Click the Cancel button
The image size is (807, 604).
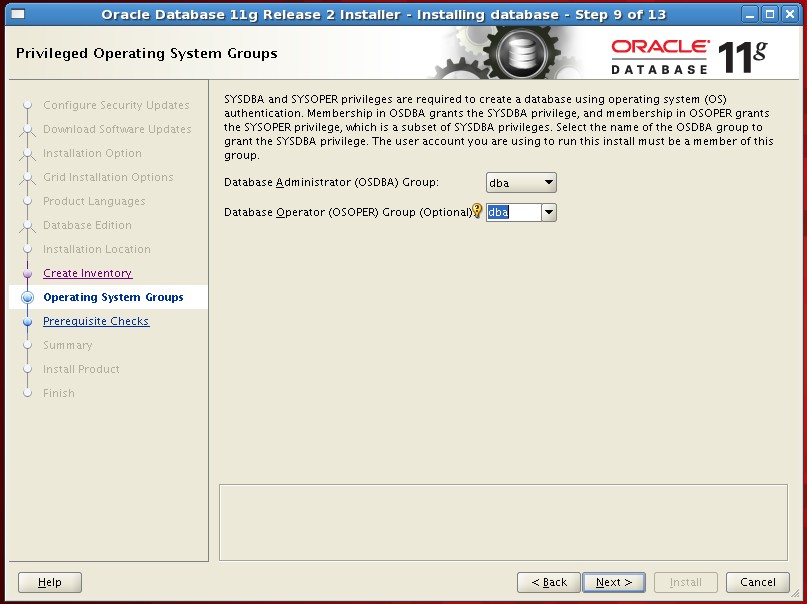(758, 582)
